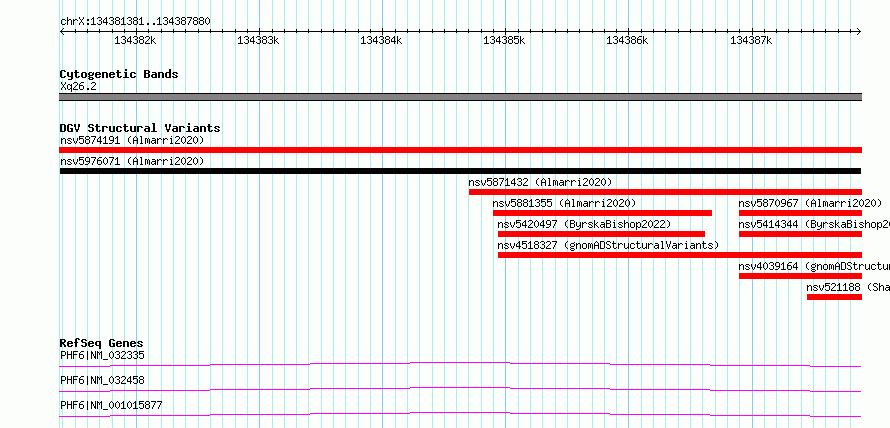Click the nsv5874191 (Almarri2020) label
The width and height of the screenshot is (890, 428).
[132, 140]
